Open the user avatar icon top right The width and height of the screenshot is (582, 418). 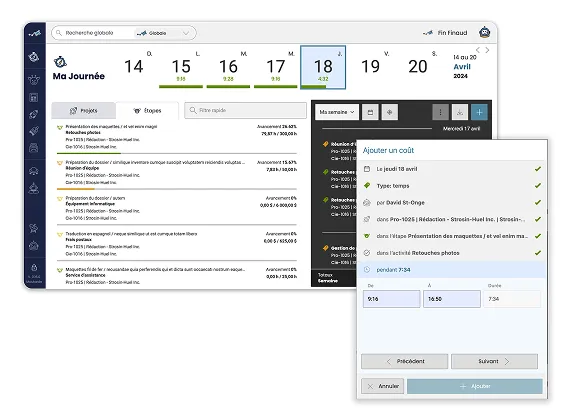[x=484, y=33]
